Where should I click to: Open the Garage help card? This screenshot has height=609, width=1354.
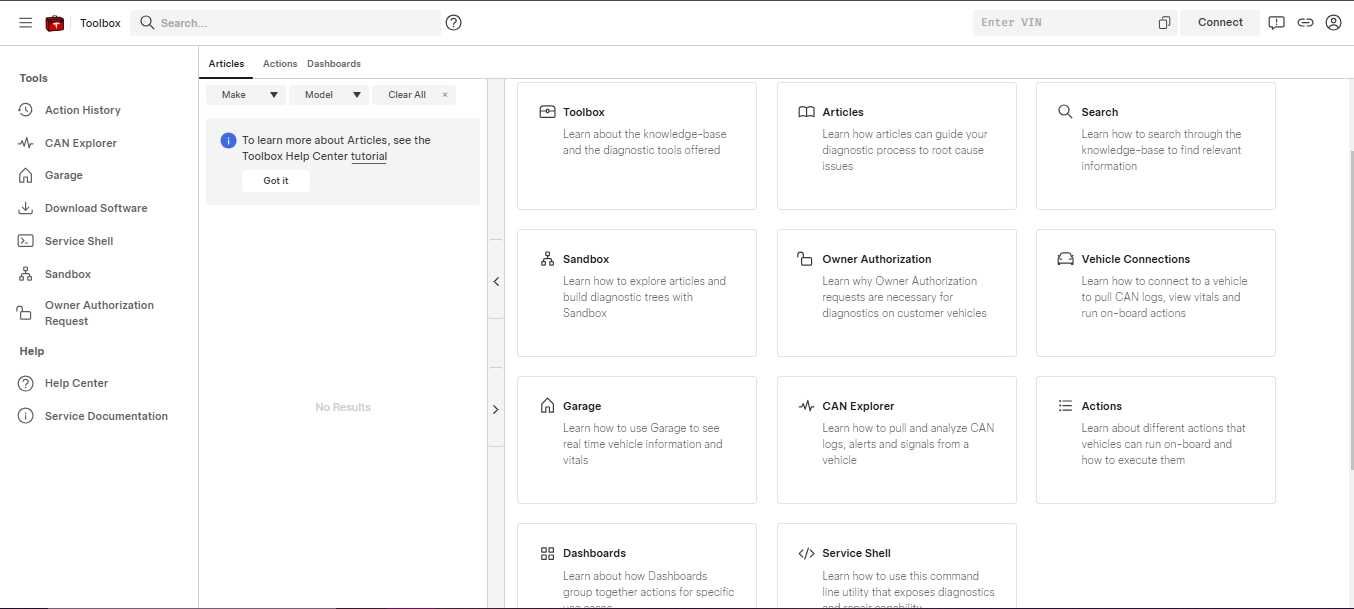click(637, 440)
